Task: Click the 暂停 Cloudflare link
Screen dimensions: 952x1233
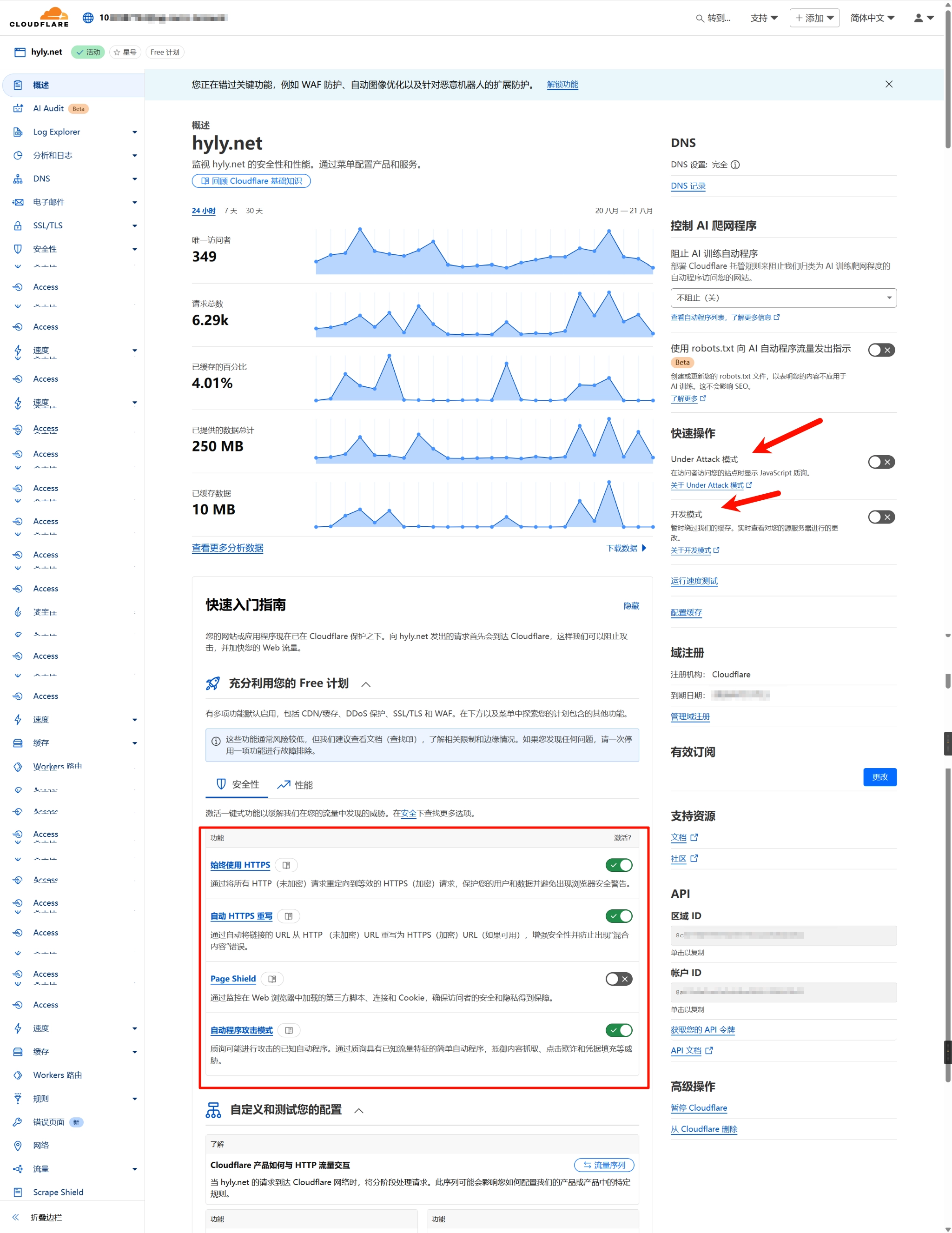Action: pos(699,1108)
